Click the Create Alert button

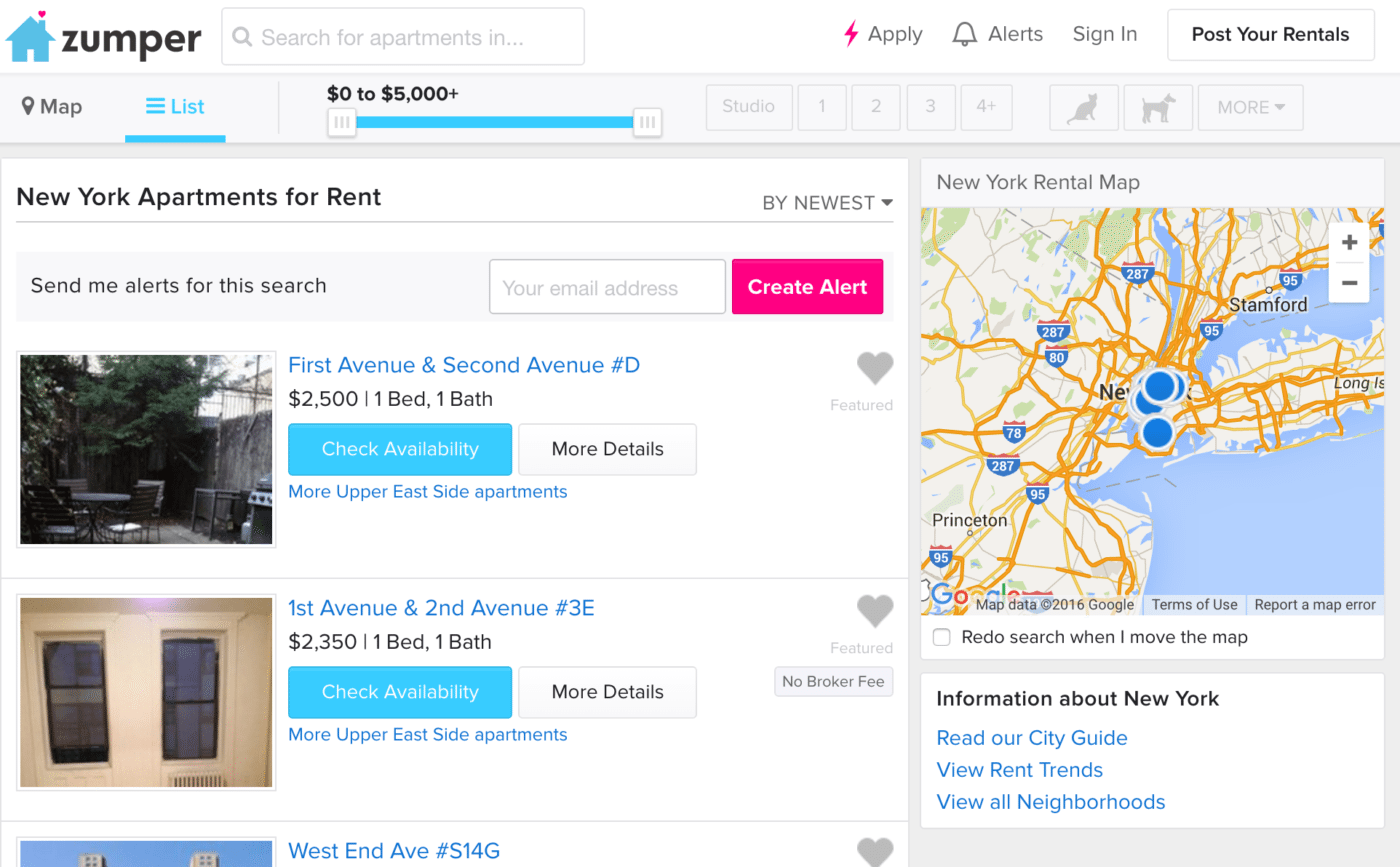(x=807, y=287)
